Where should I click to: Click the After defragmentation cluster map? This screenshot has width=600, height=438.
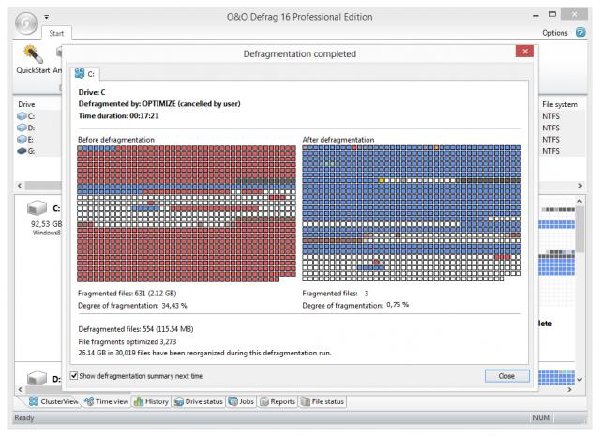tap(411, 212)
